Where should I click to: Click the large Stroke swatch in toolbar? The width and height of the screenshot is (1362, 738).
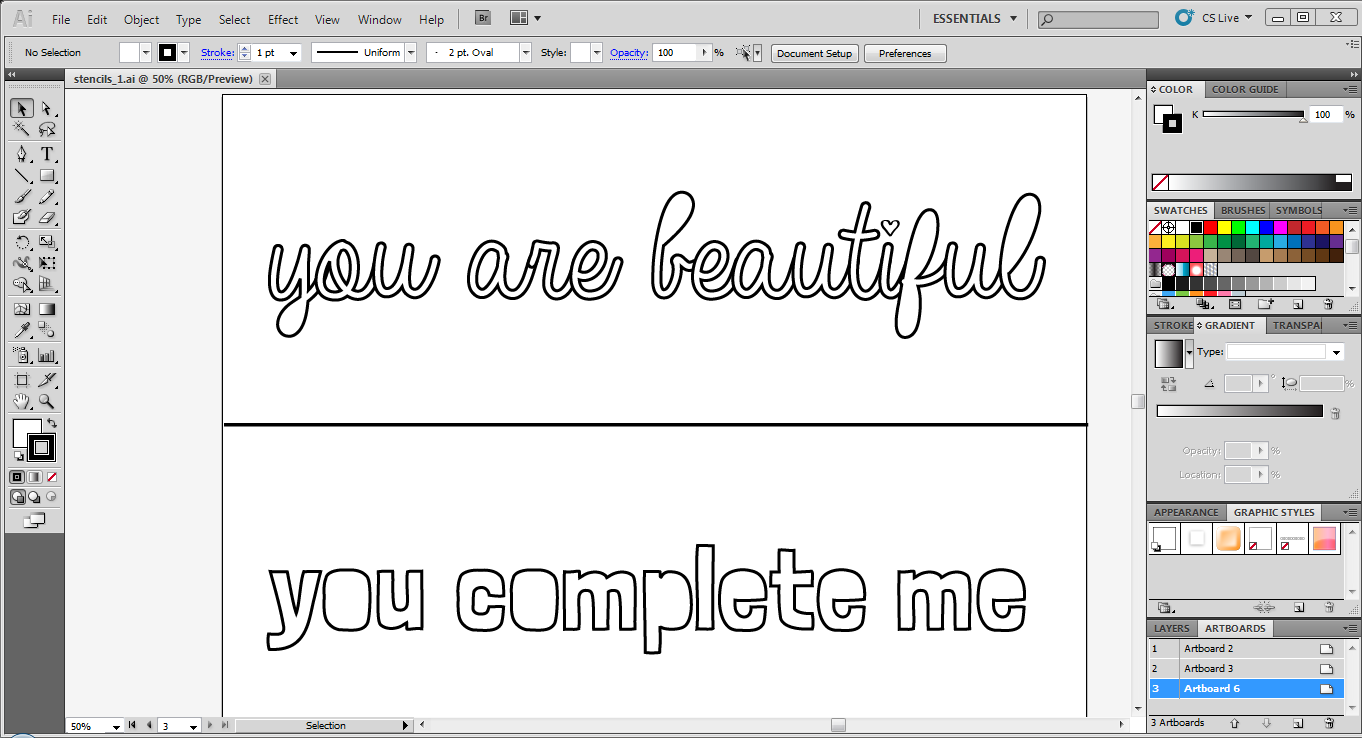pyautogui.click(x=41, y=446)
